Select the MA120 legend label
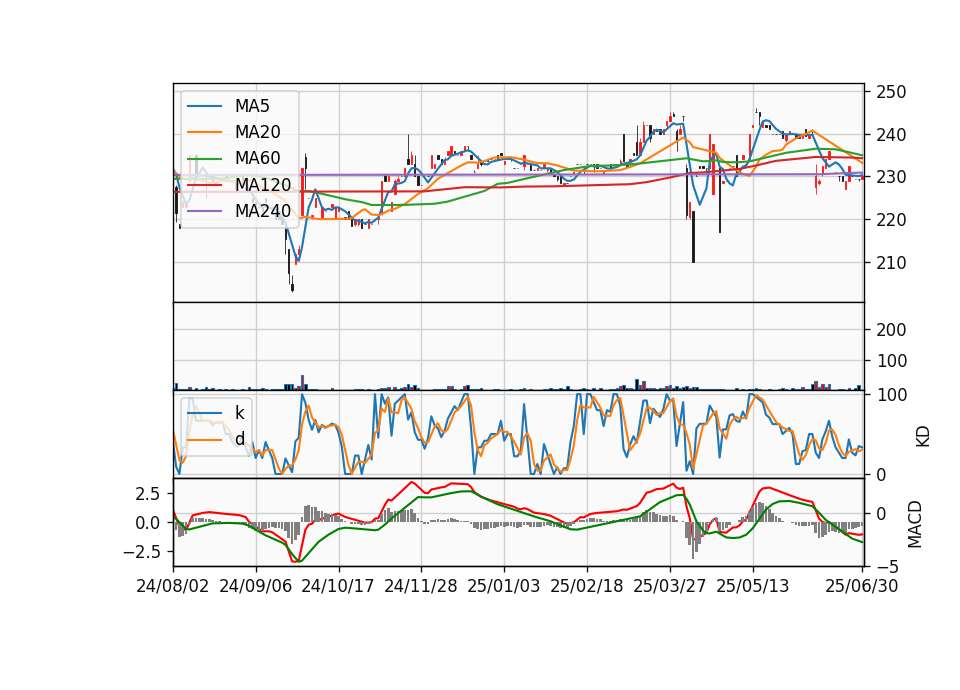960x690 pixels. coord(263,184)
